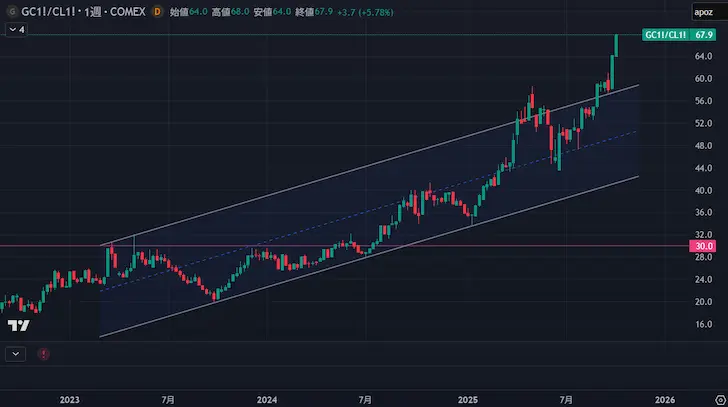
Task: Expand the collapsed indicators legend showing 4
Action: [16, 30]
